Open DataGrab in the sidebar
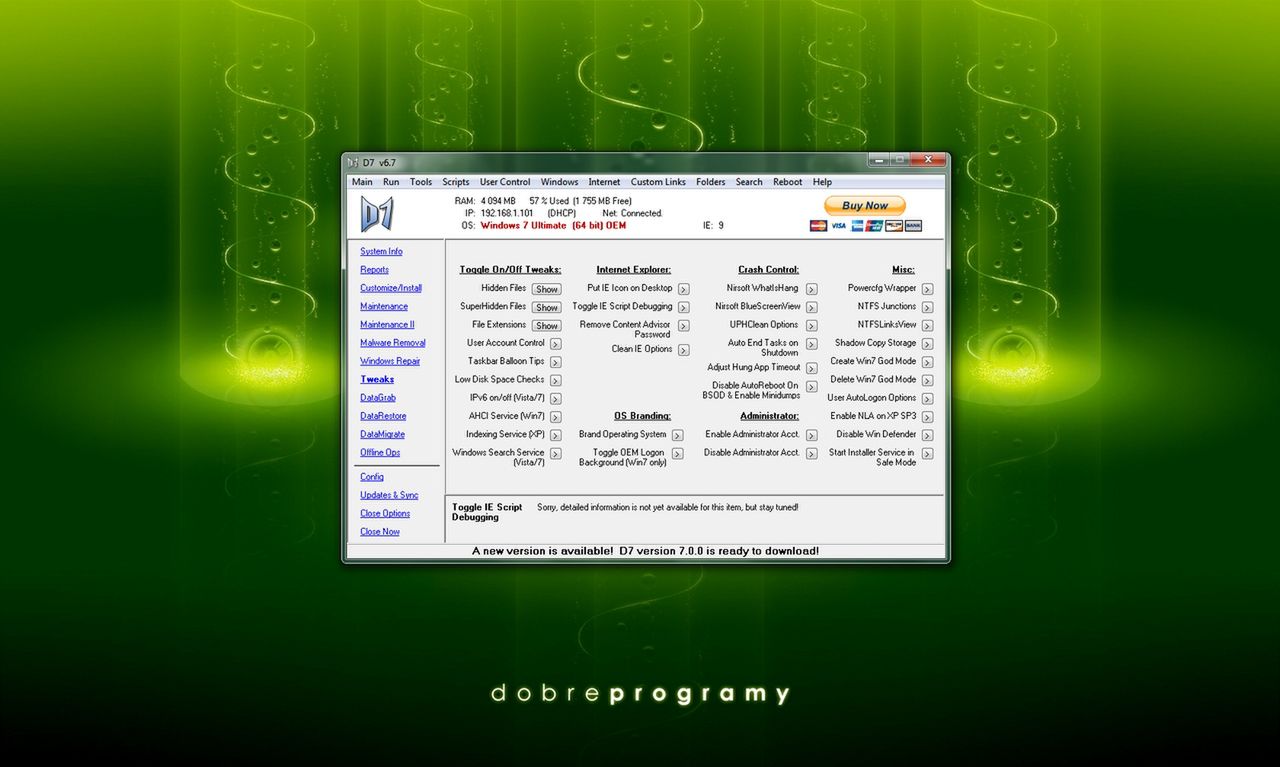 point(378,398)
